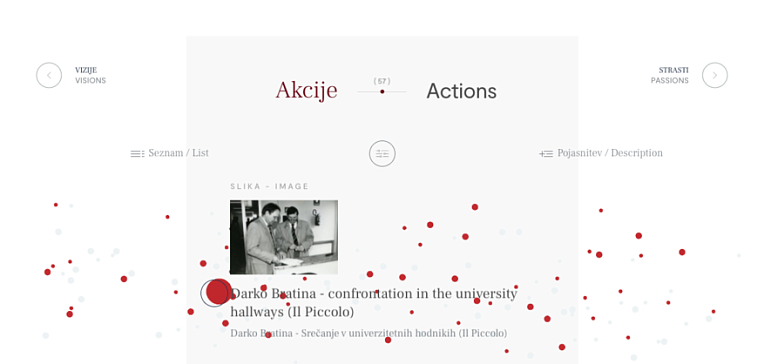This screenshot has height=364, width=764.
Task: Select the large highlighted red dot
Action: point(218,292)
